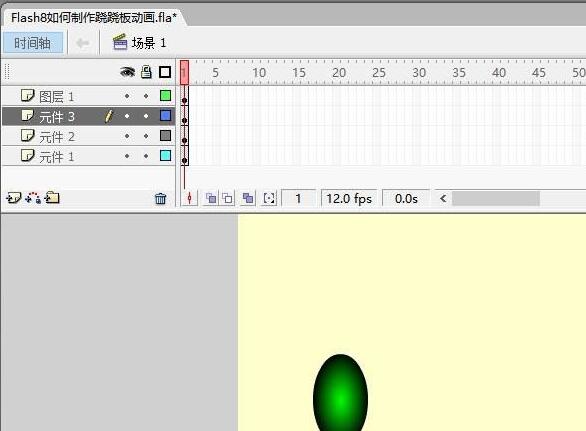The width and height of the screenshot is (586, 431).
Task: Click keyframe of 元件 1 at frame 1
Action: [184, 156]
